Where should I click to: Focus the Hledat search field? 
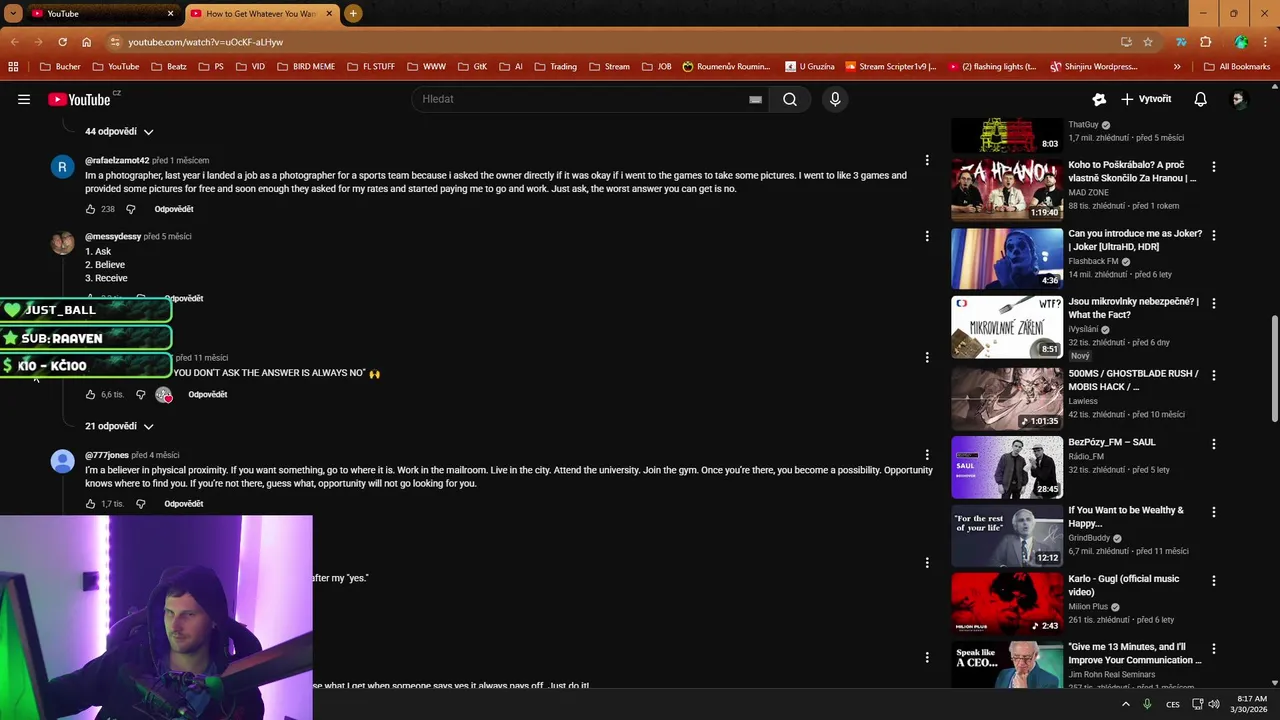tap(582, 99)
